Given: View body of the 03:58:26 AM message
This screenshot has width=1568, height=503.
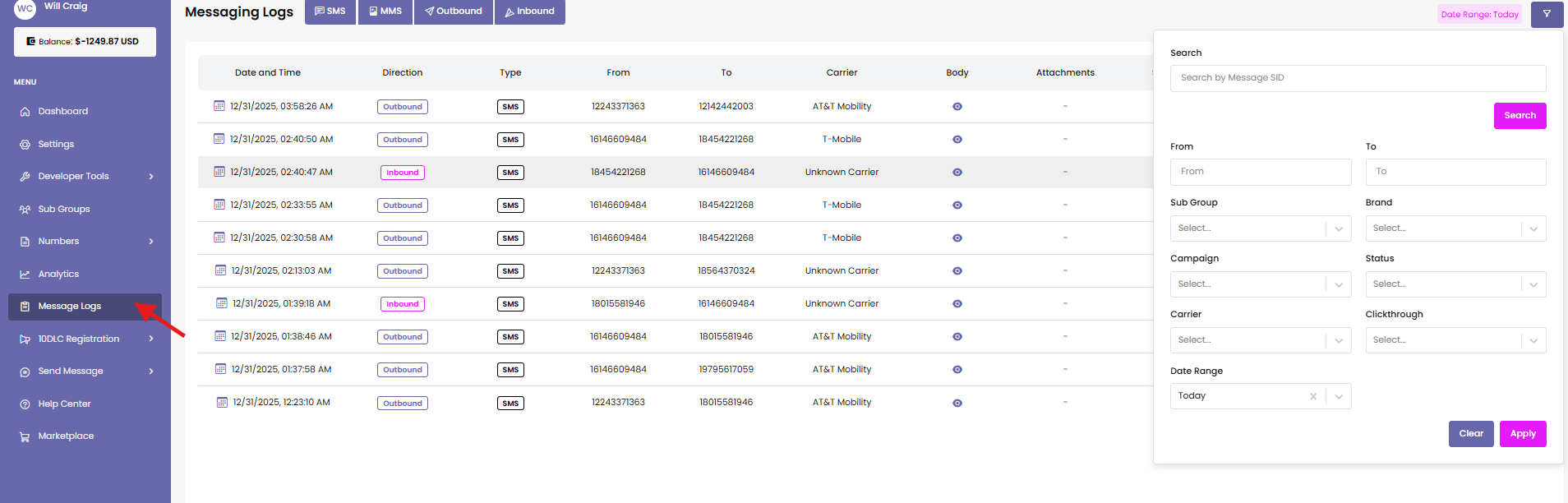Looking at the screenshot, I should coord(957,107).
